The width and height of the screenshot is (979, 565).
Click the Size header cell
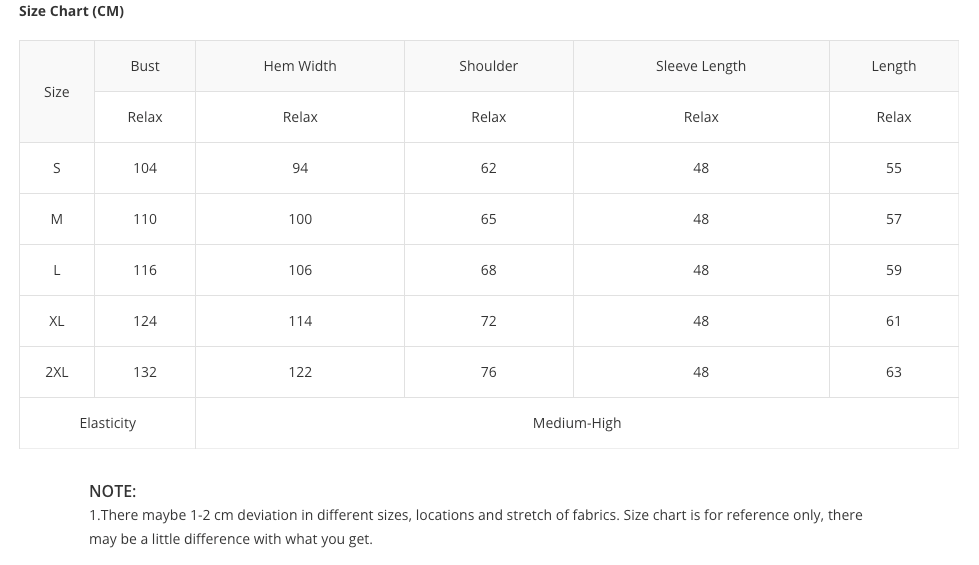(x=57, y=92)
